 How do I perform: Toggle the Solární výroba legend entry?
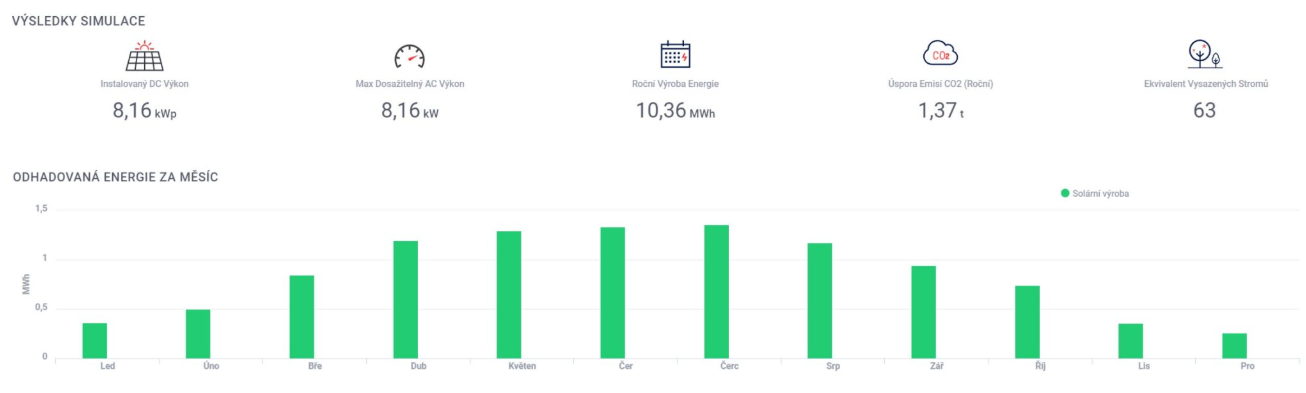pyautogui.click(x=1094, y=193)
